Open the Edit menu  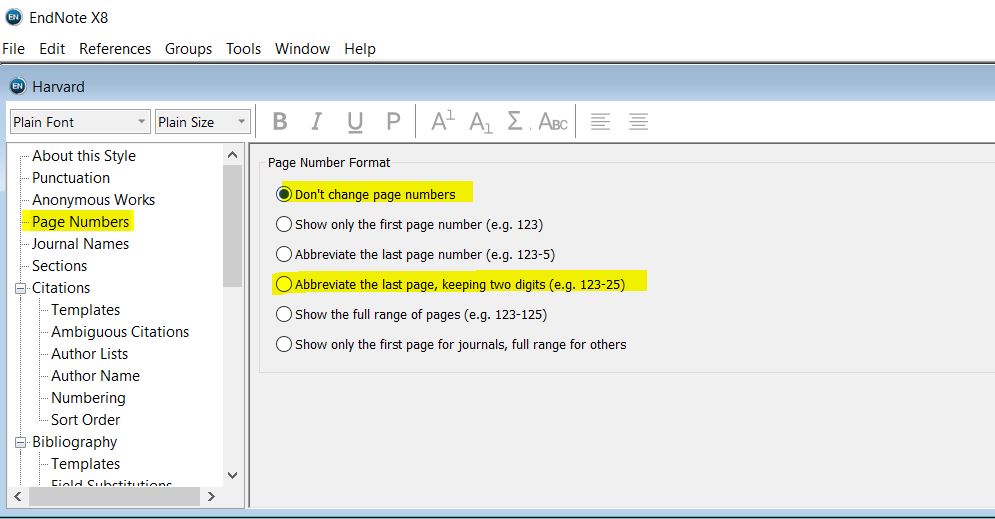pos(52,49)
